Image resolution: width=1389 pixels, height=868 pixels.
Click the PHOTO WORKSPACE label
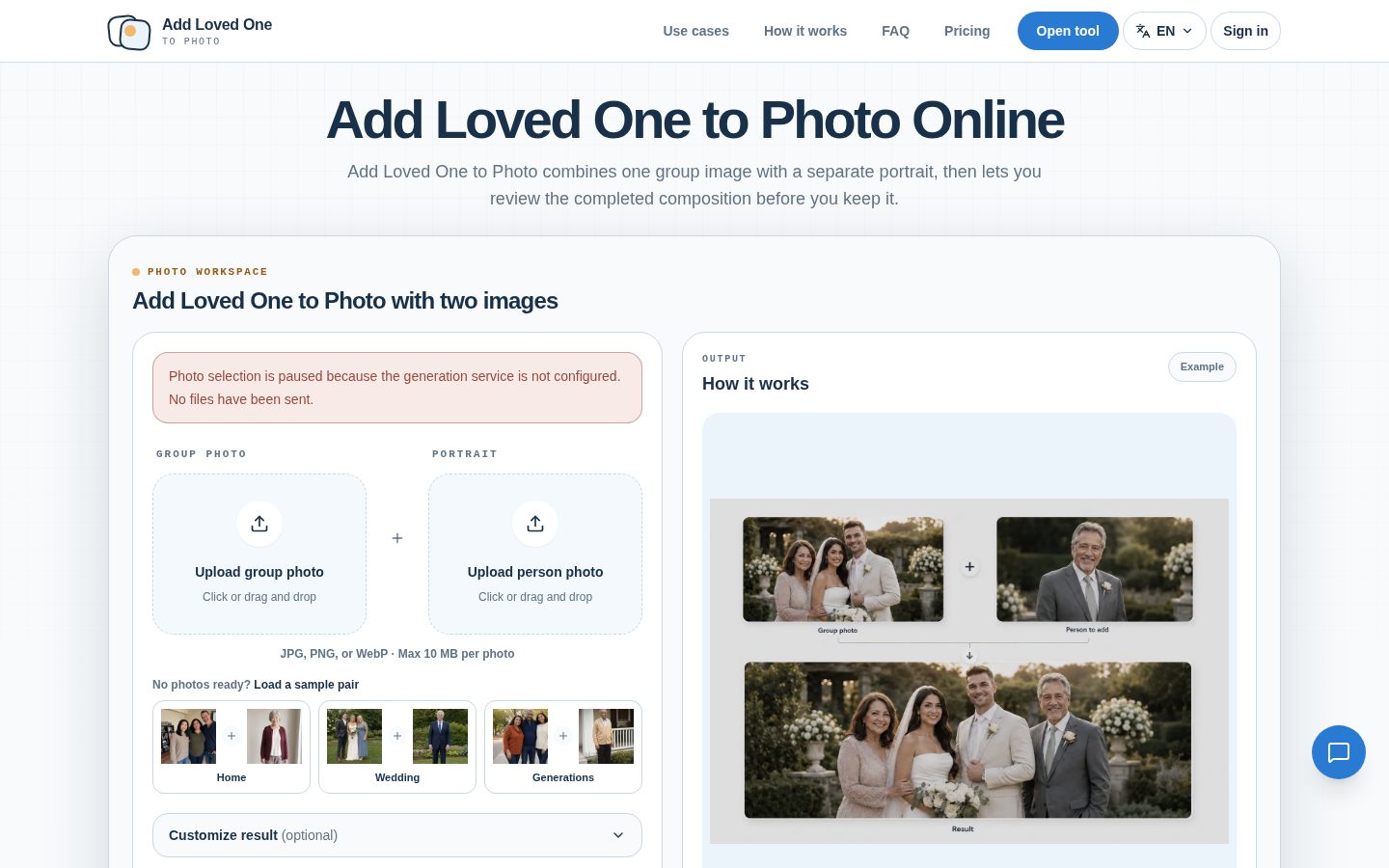(x=207, y=272)
